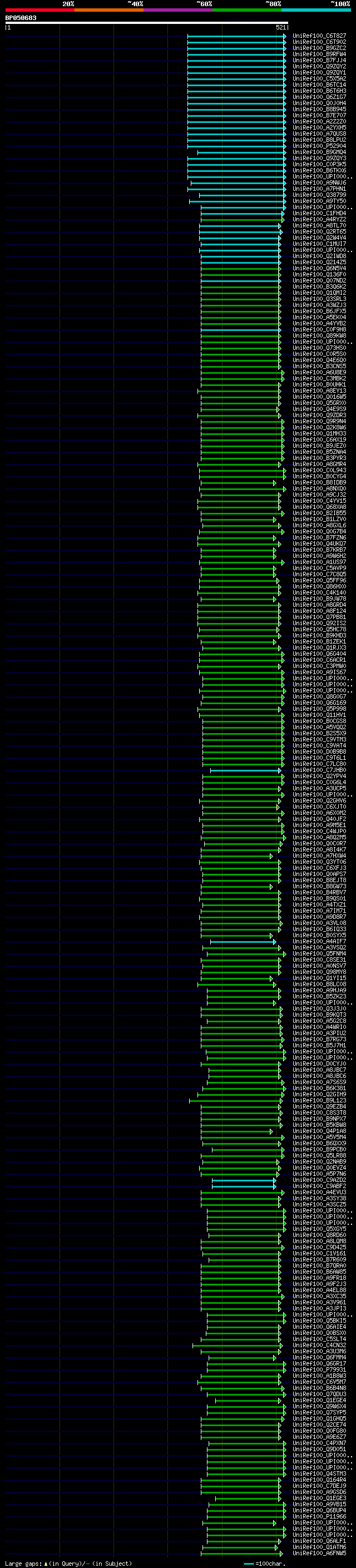Select hit label UniRef100_C1FHD4
The image size is (356, 1568).
coord(319,213)
